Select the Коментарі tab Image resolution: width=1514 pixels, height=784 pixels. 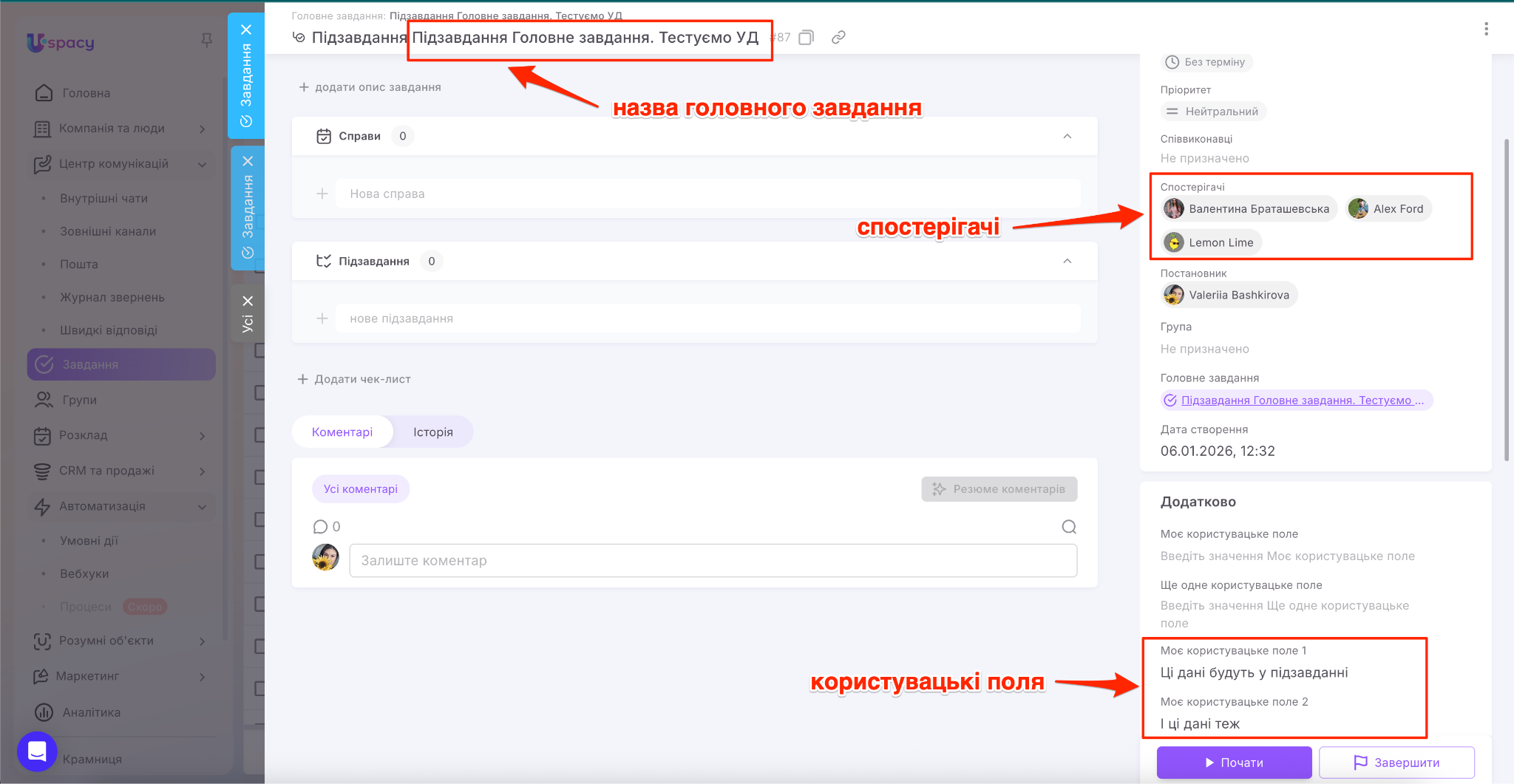click(342, 432)
